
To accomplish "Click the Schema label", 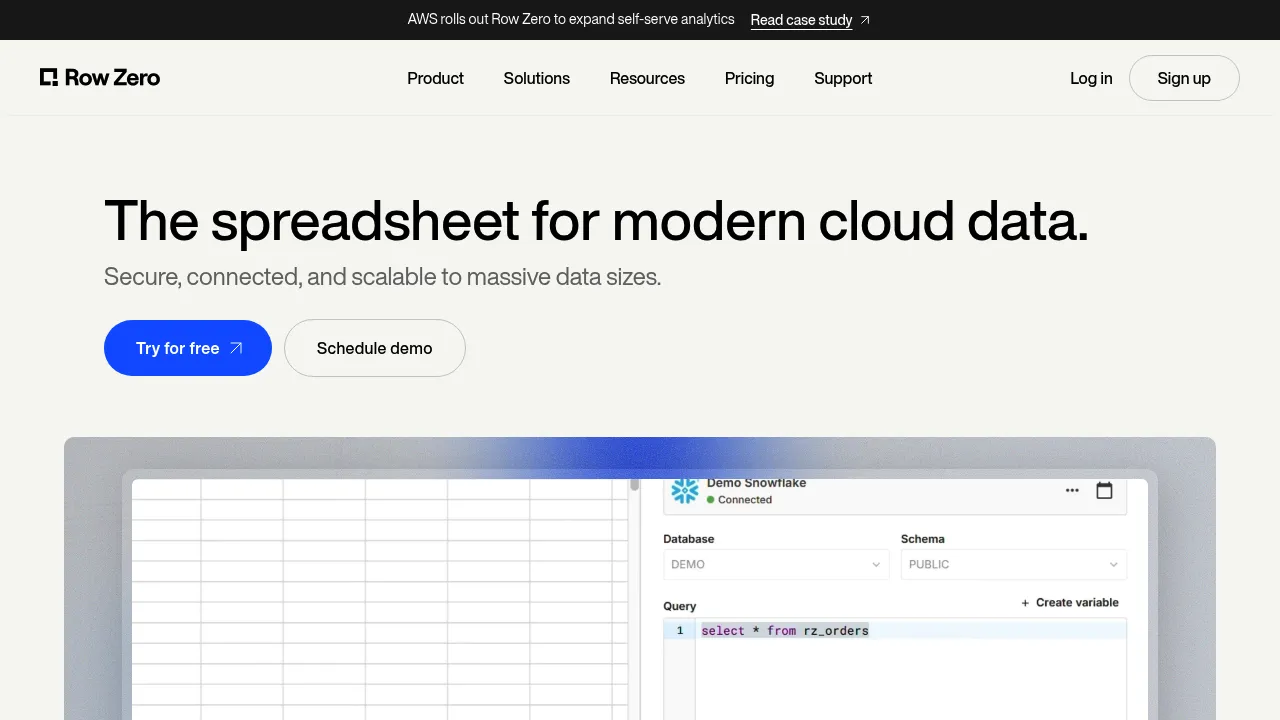I will tap(923, 538).
